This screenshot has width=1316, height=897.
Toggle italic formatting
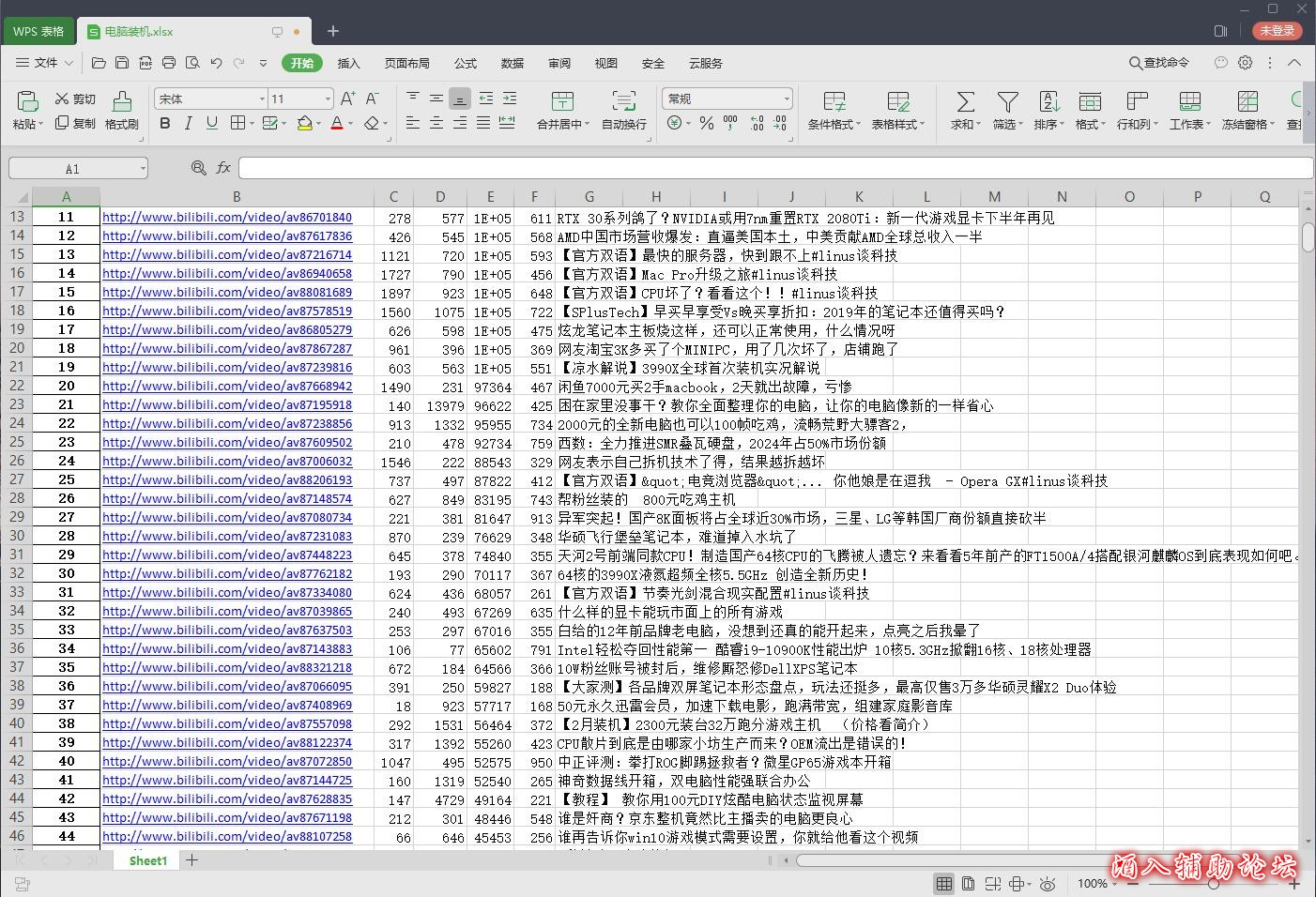(x=189, y=123)
